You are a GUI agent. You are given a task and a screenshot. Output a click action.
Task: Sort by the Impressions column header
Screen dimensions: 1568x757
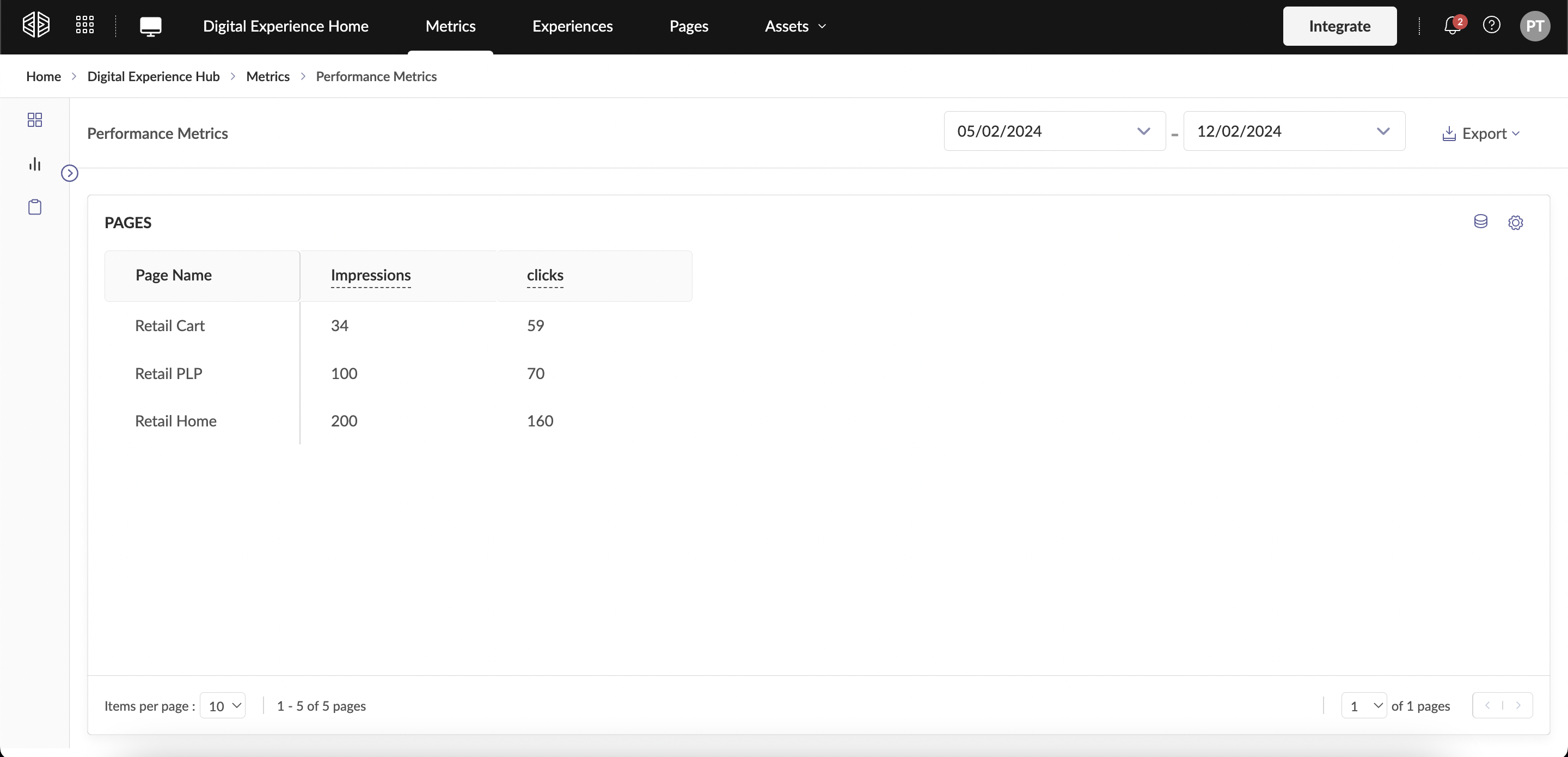tap(371, 275)
